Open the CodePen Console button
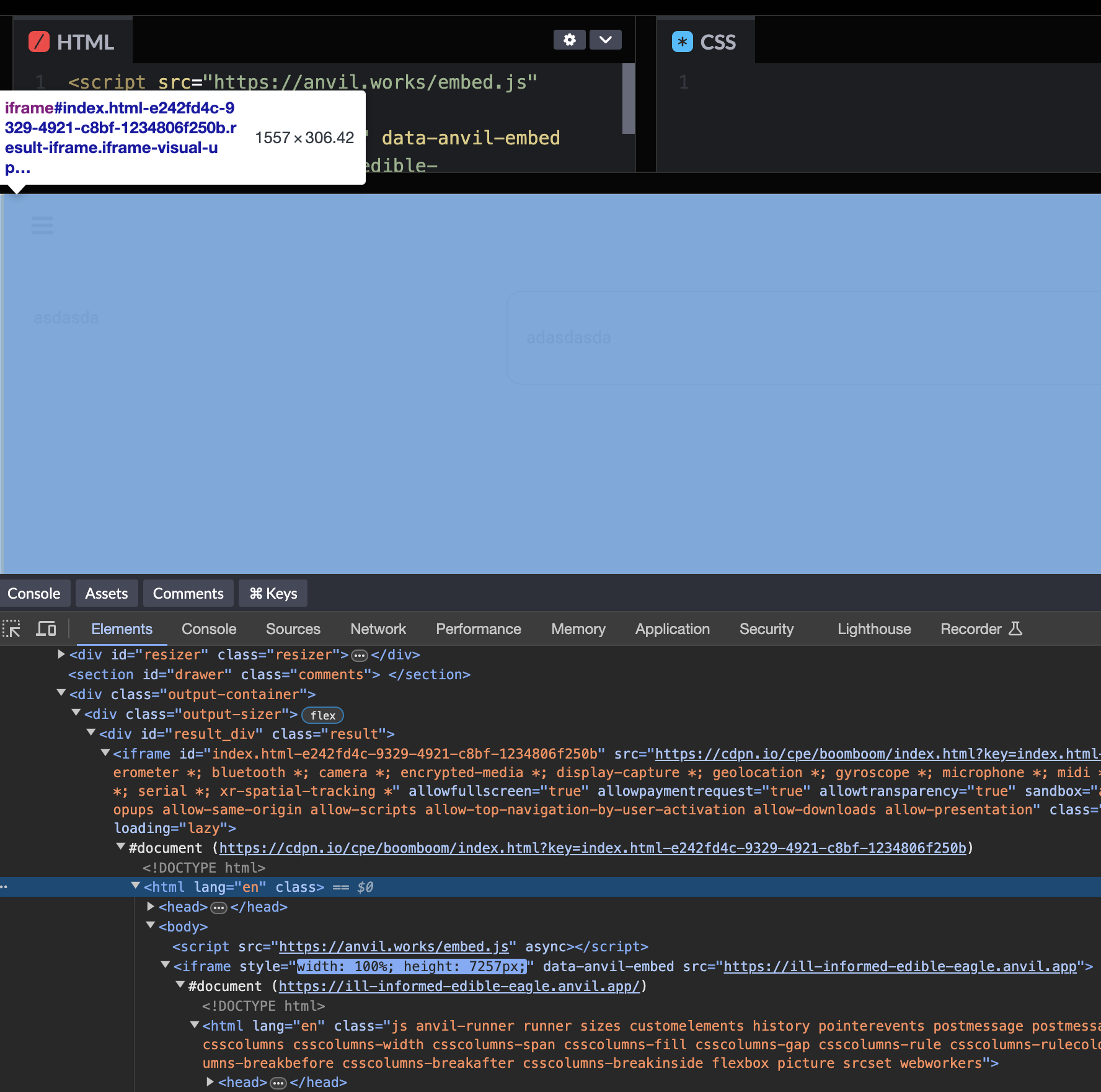This screenshot has height=1092, width=1101. (34, 594)
